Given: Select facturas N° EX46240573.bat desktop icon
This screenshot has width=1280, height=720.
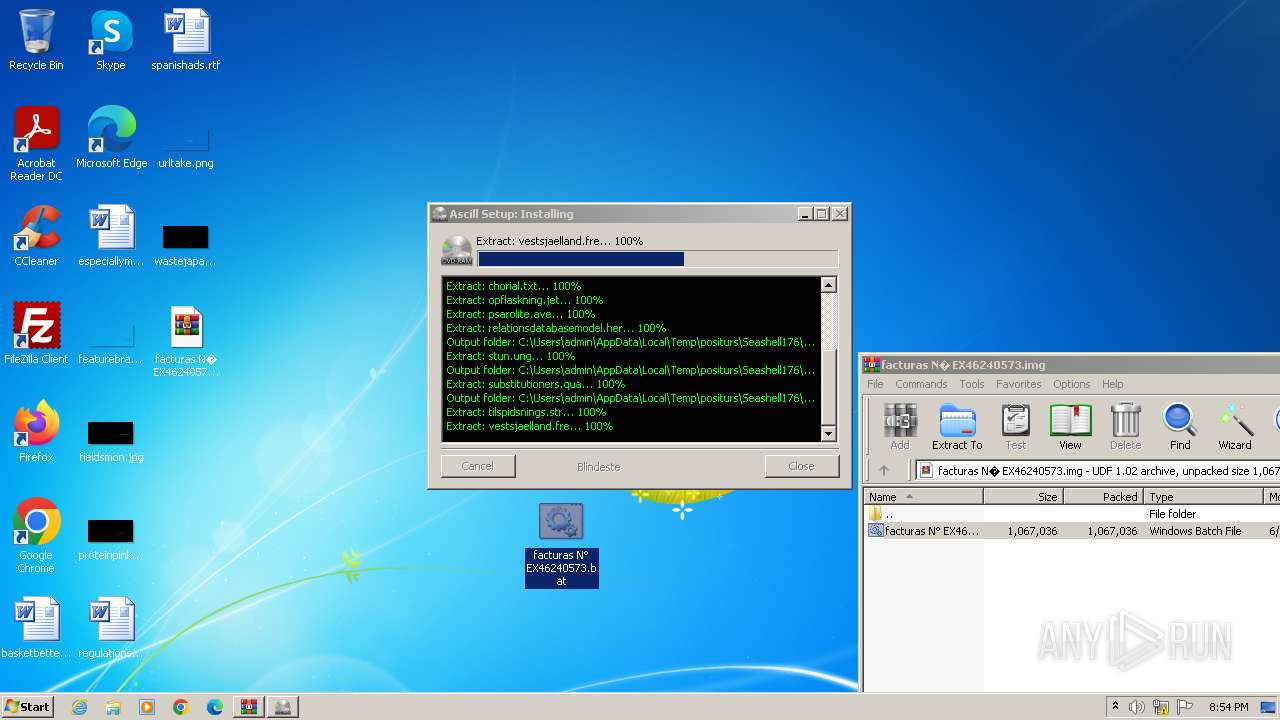Looking at the screenshot, I should pyautogui.click(x=561, y=545).
